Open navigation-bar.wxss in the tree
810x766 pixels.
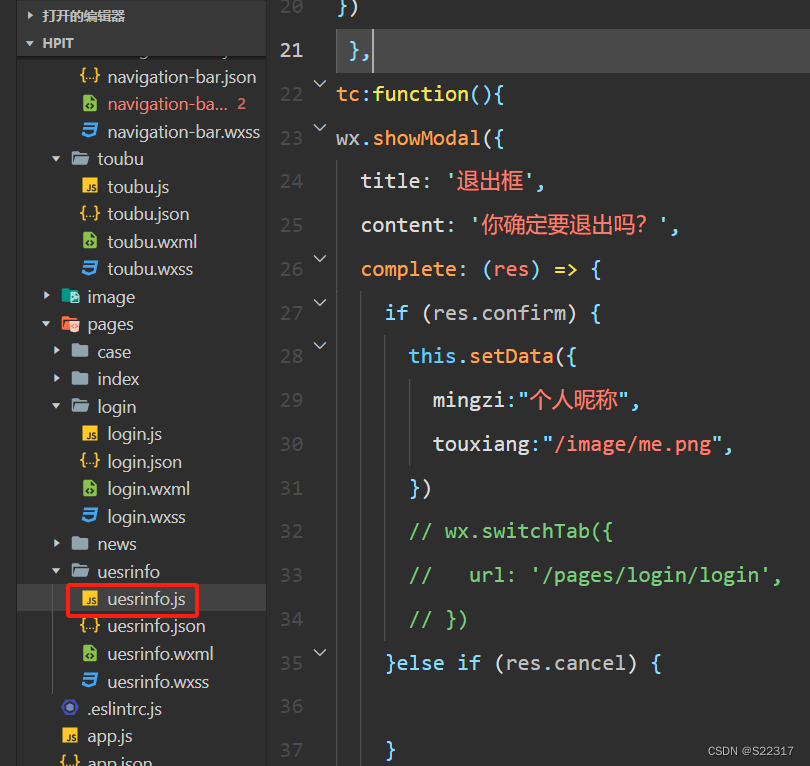183,132
